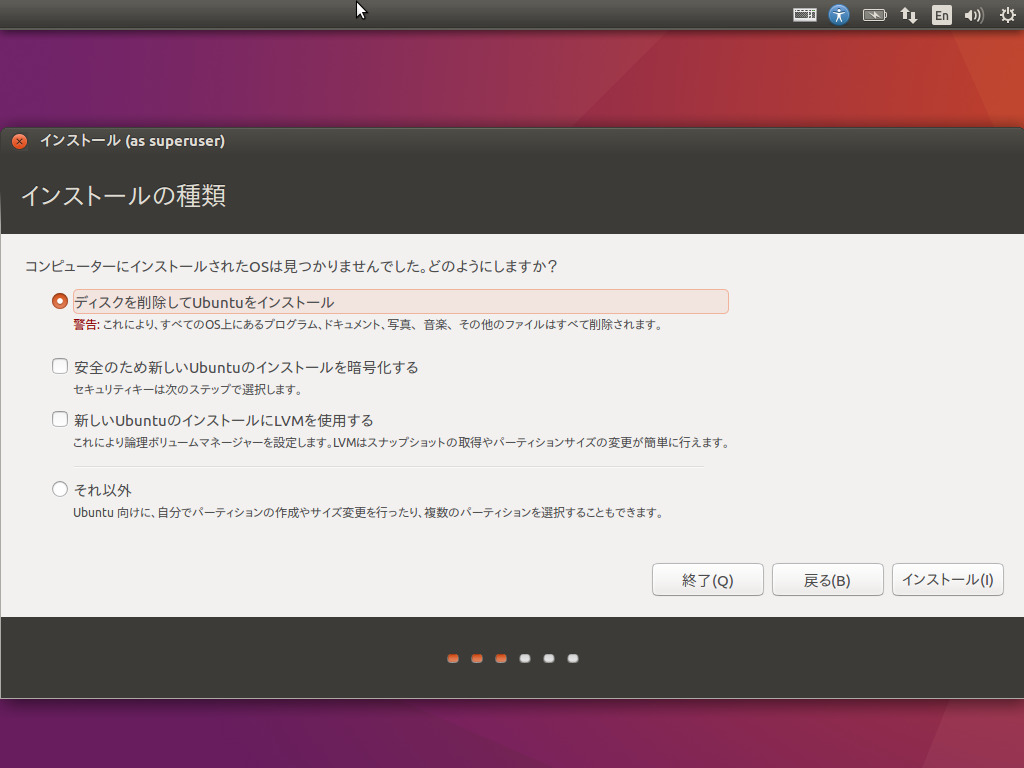Enable 新しいUbuntuのインストールにLVMを使用する checkbox
Viewport: 1024px width, 768px height.
[x=59, y=419]
